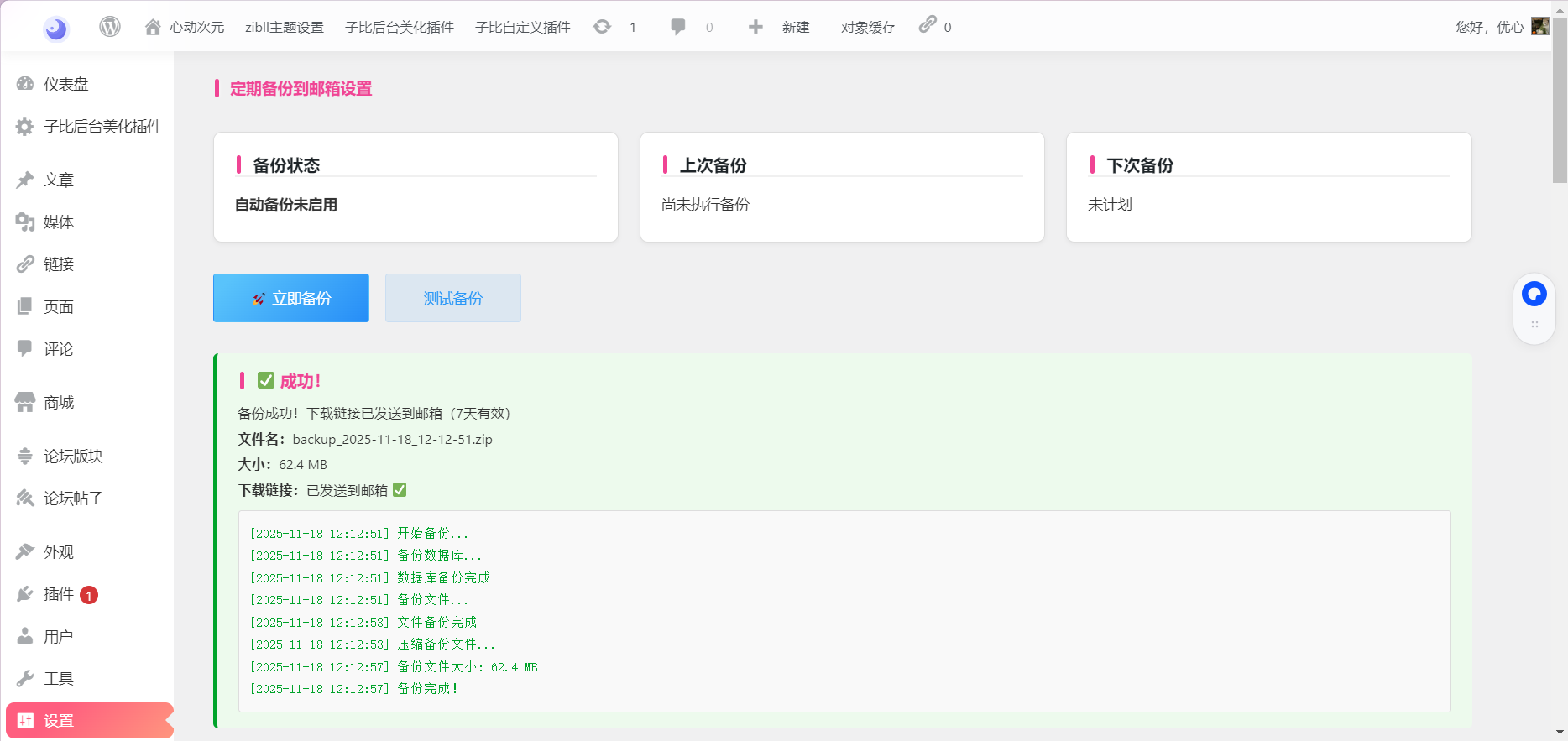The image size is (1568, 741).
Task: Click 自动备份未启用 status text
Action: (x=286, y=204)
